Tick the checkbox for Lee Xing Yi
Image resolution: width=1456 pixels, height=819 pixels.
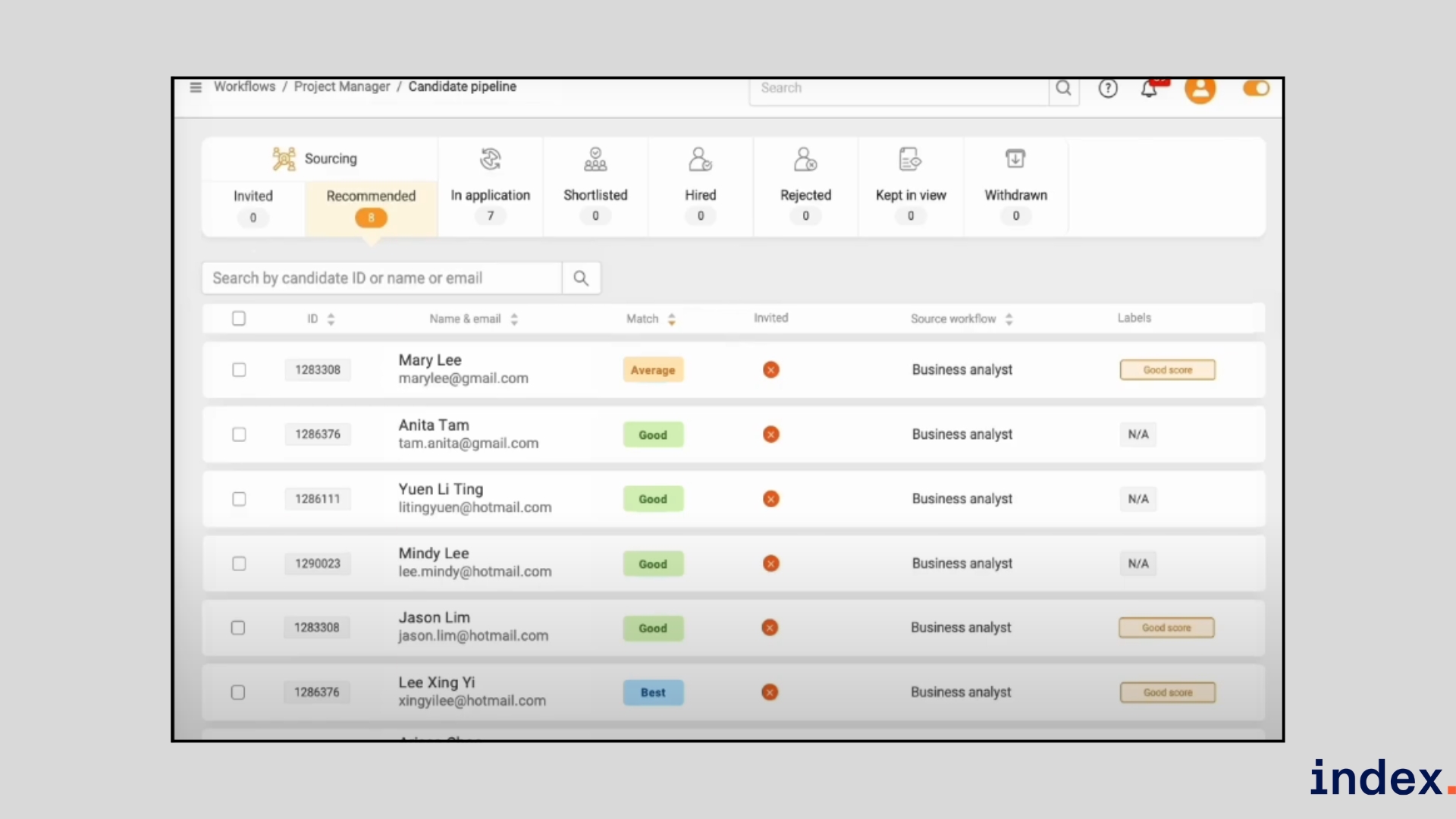click(x=238, y=692)
